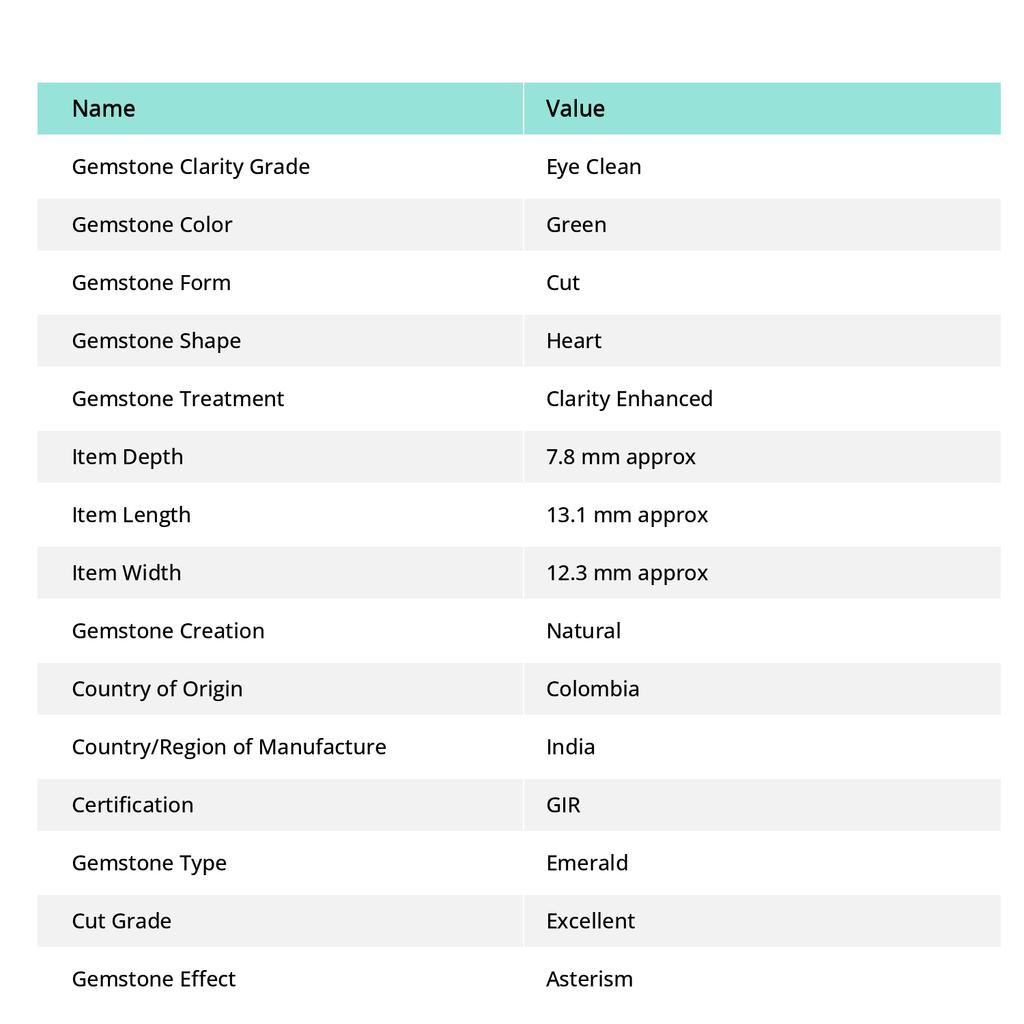Select the Gemstone Shape label

click(156, 340)
